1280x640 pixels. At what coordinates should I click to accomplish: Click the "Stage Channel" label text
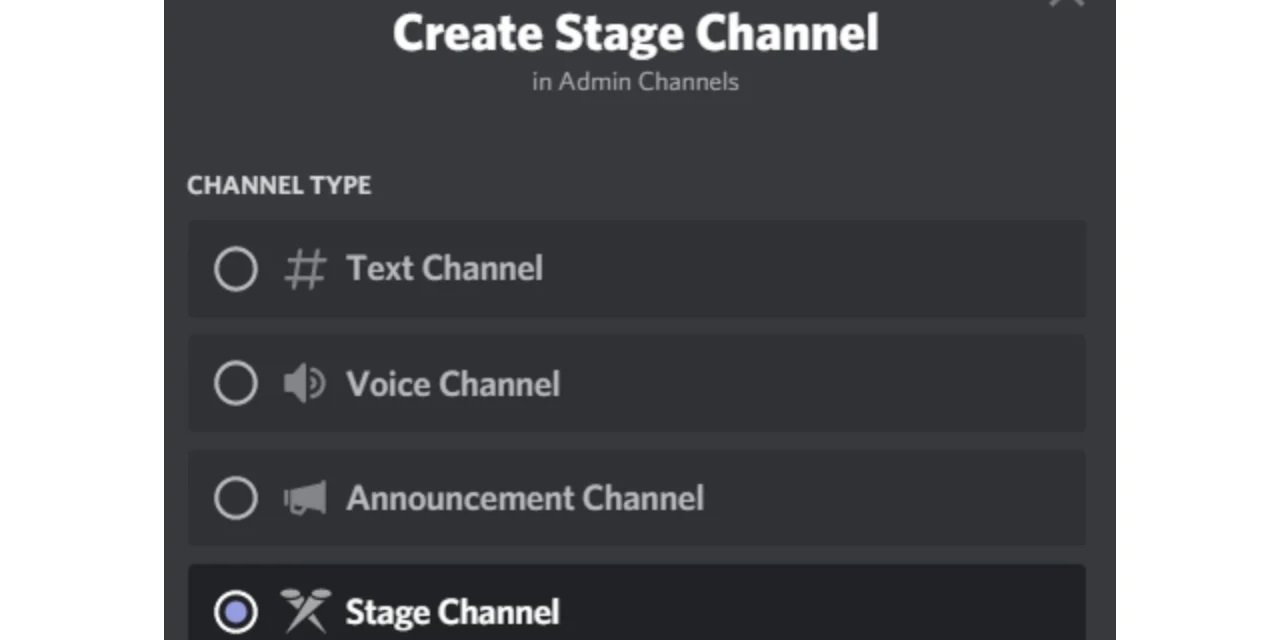point(452,612)
